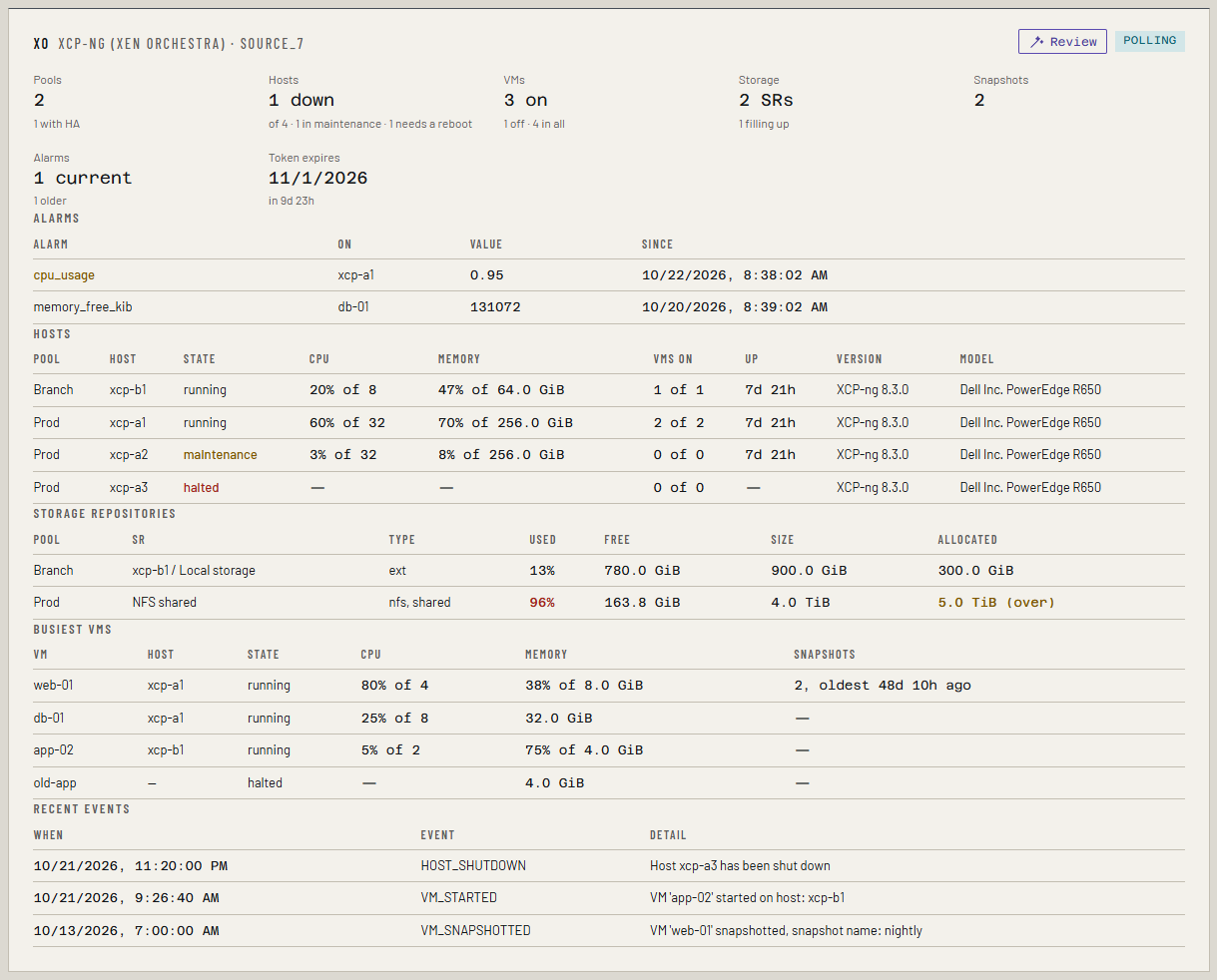Click the NFS shared storage repository

164,603
